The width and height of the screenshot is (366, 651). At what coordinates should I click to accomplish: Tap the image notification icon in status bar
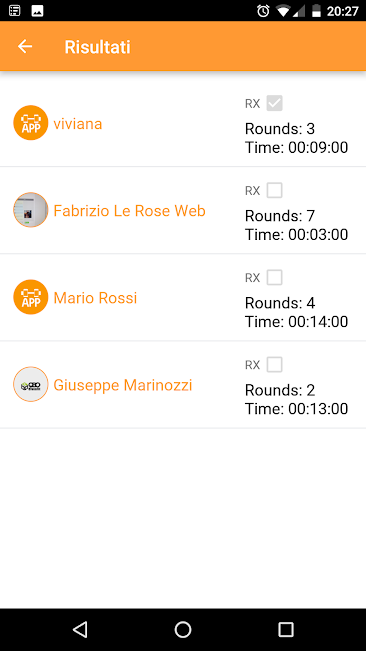click(x=37, y=11)
